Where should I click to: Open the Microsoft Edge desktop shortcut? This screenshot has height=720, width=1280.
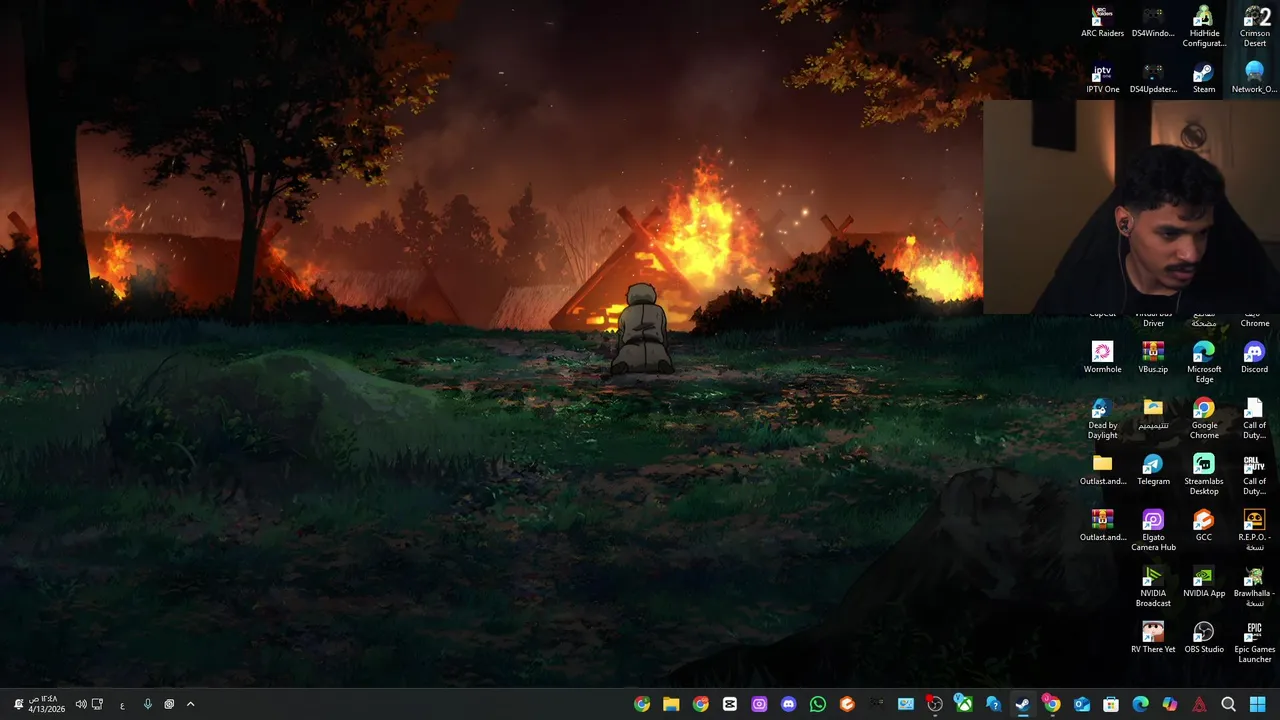tap(1204, 363)
